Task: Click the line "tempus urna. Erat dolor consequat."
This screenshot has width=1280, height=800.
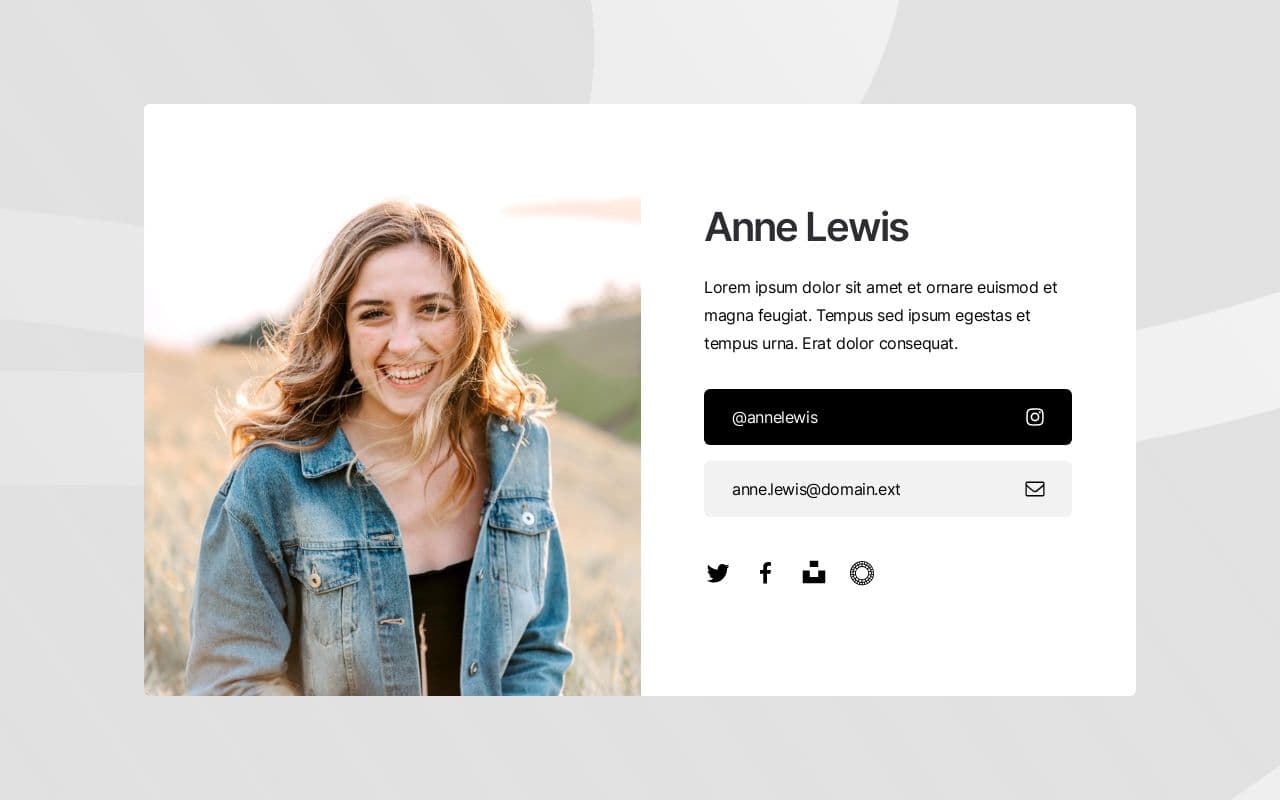Action: 831,343
